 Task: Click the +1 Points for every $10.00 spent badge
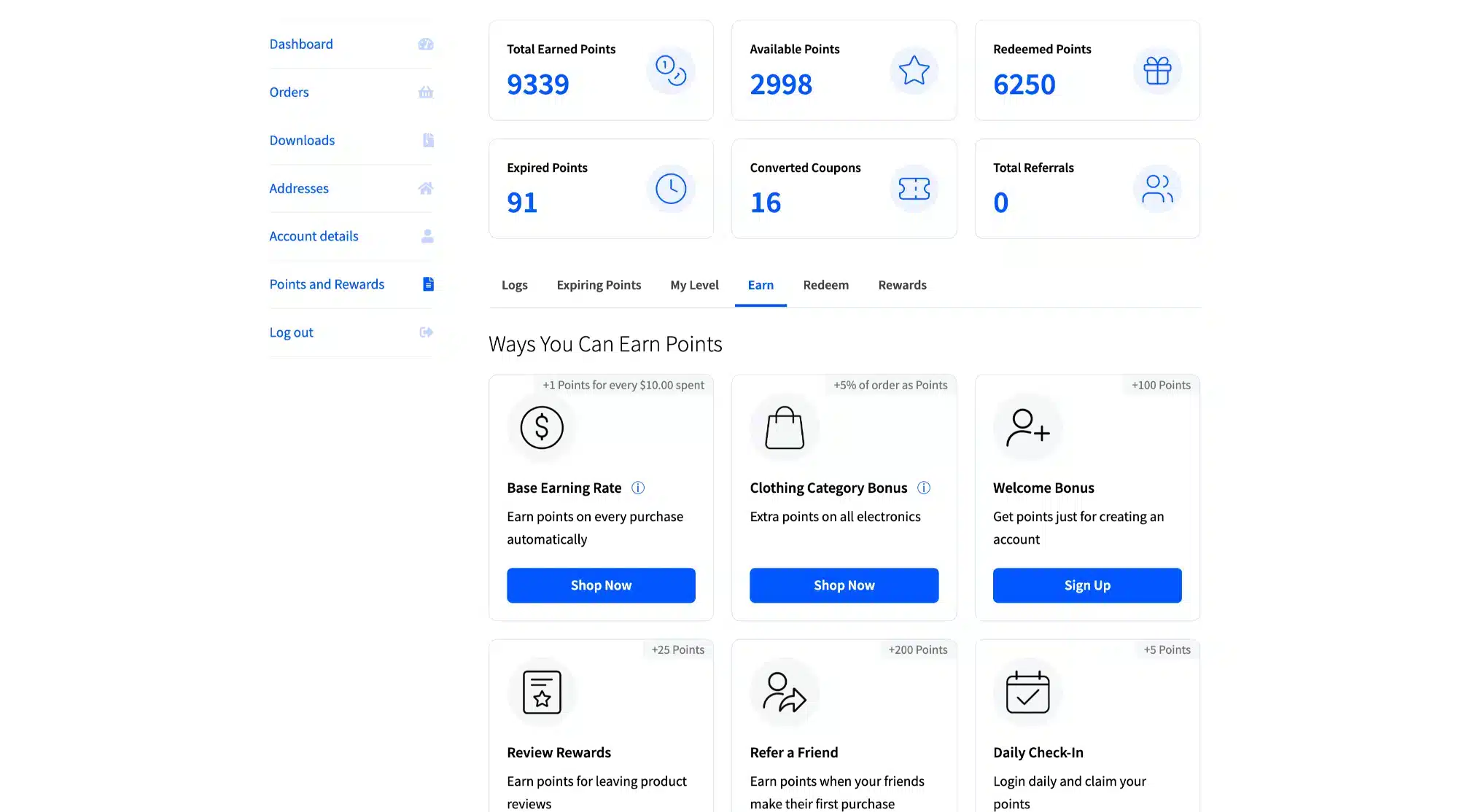click(x=623, y=385)
